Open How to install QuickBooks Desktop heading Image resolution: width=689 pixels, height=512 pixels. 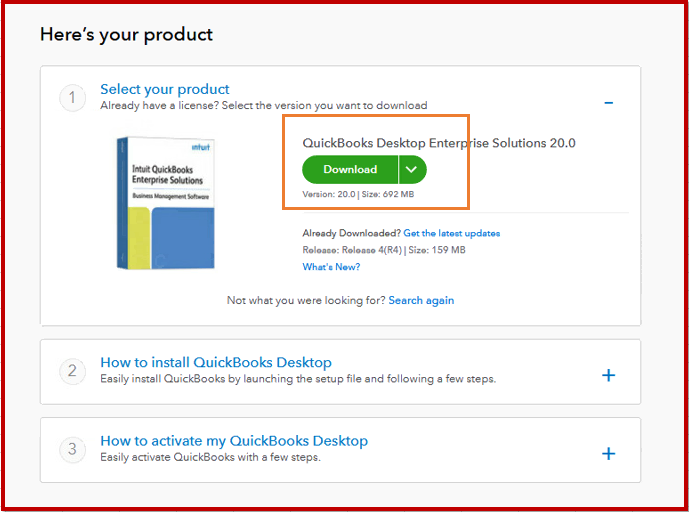click(x=216, y=362)
